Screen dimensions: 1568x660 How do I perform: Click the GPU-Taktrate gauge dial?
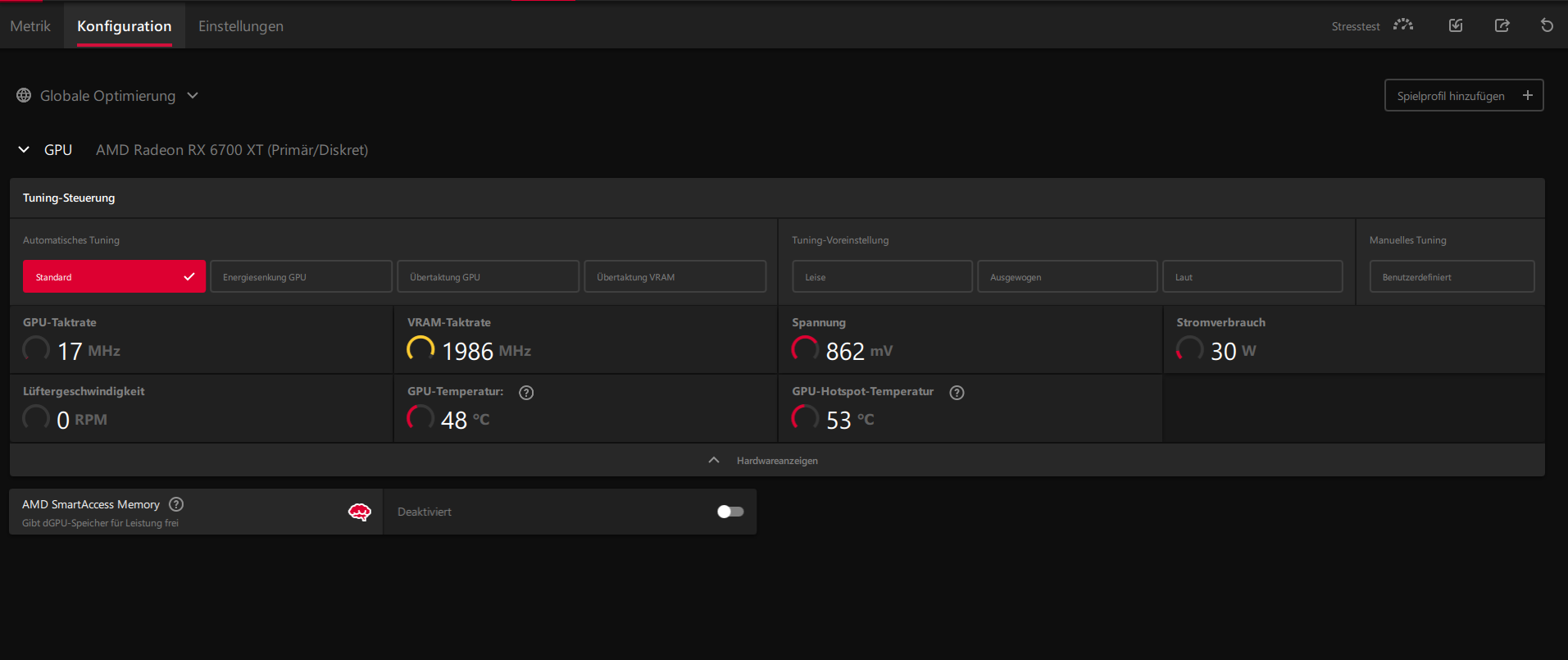[x=36, y=349]
